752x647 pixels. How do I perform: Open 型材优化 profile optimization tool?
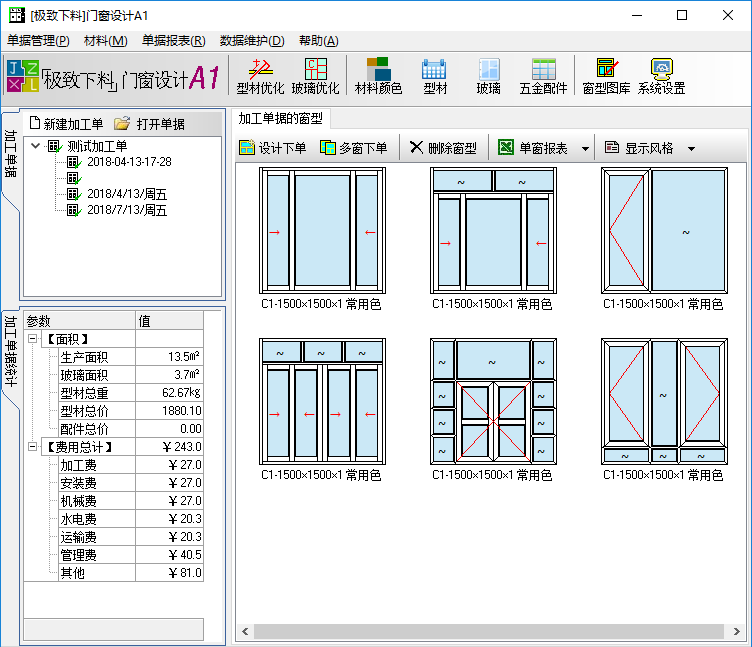[x=260, y=77]
